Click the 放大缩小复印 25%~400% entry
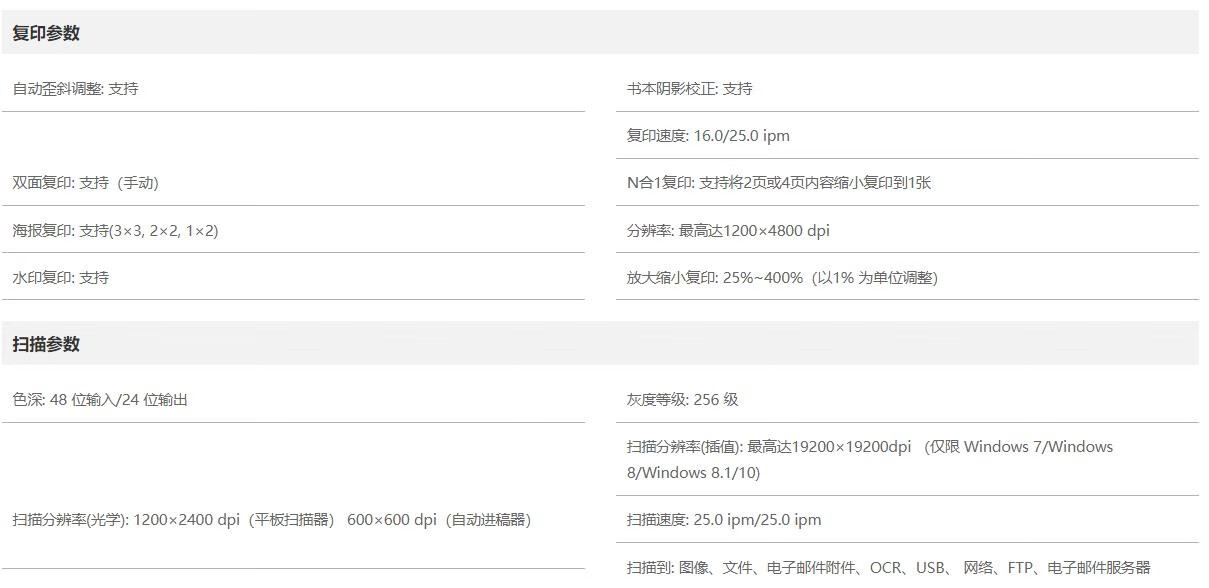Image resolution: width=1209 pixels, height=588 pixels. click(x=782, y=277)
